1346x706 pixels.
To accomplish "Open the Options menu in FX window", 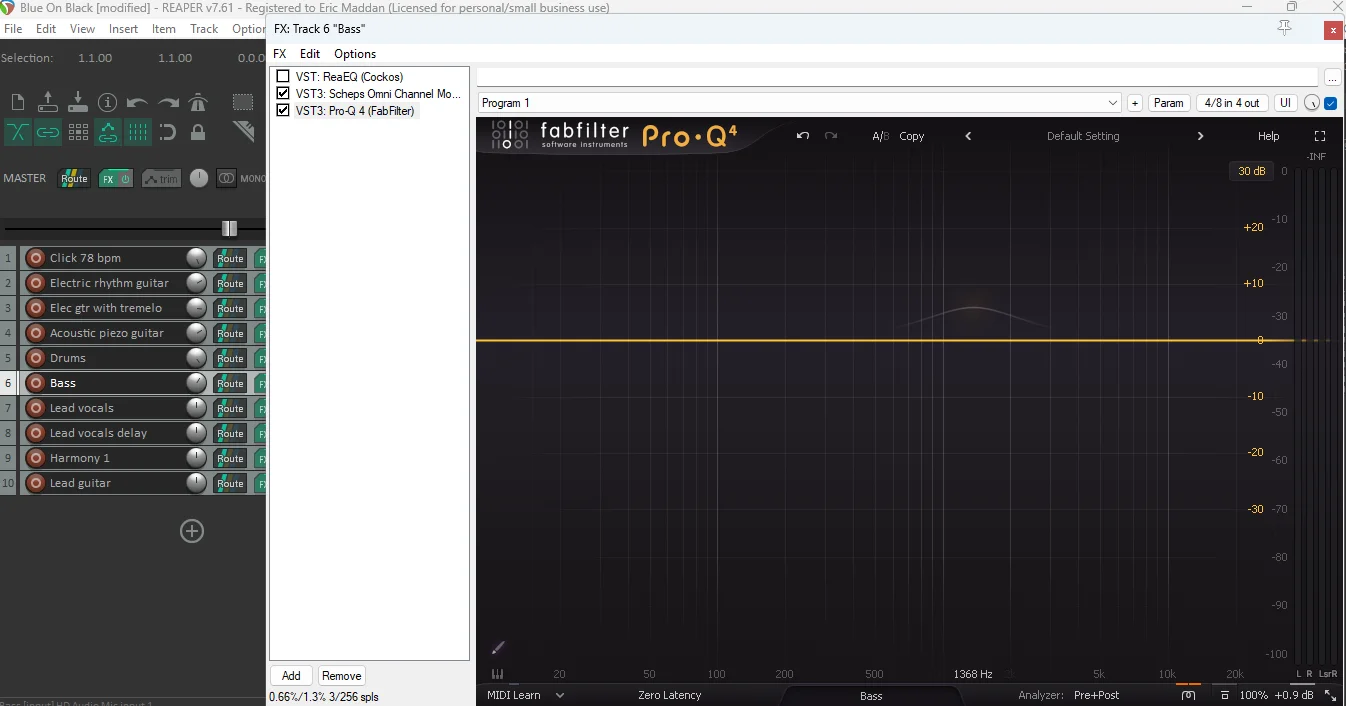I will point(355,54).
